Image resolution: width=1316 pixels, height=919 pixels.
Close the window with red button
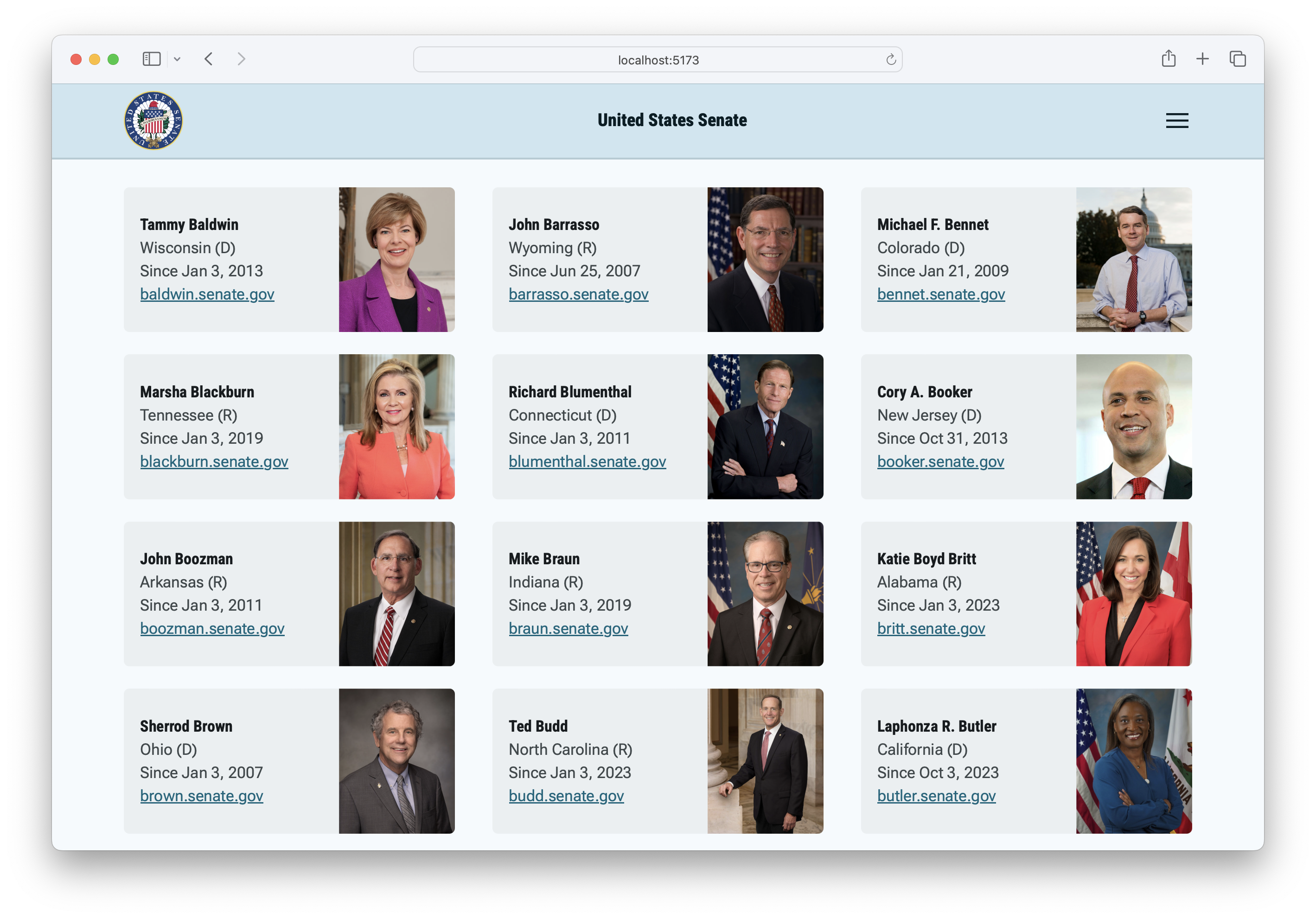click(x=76, y=59)
